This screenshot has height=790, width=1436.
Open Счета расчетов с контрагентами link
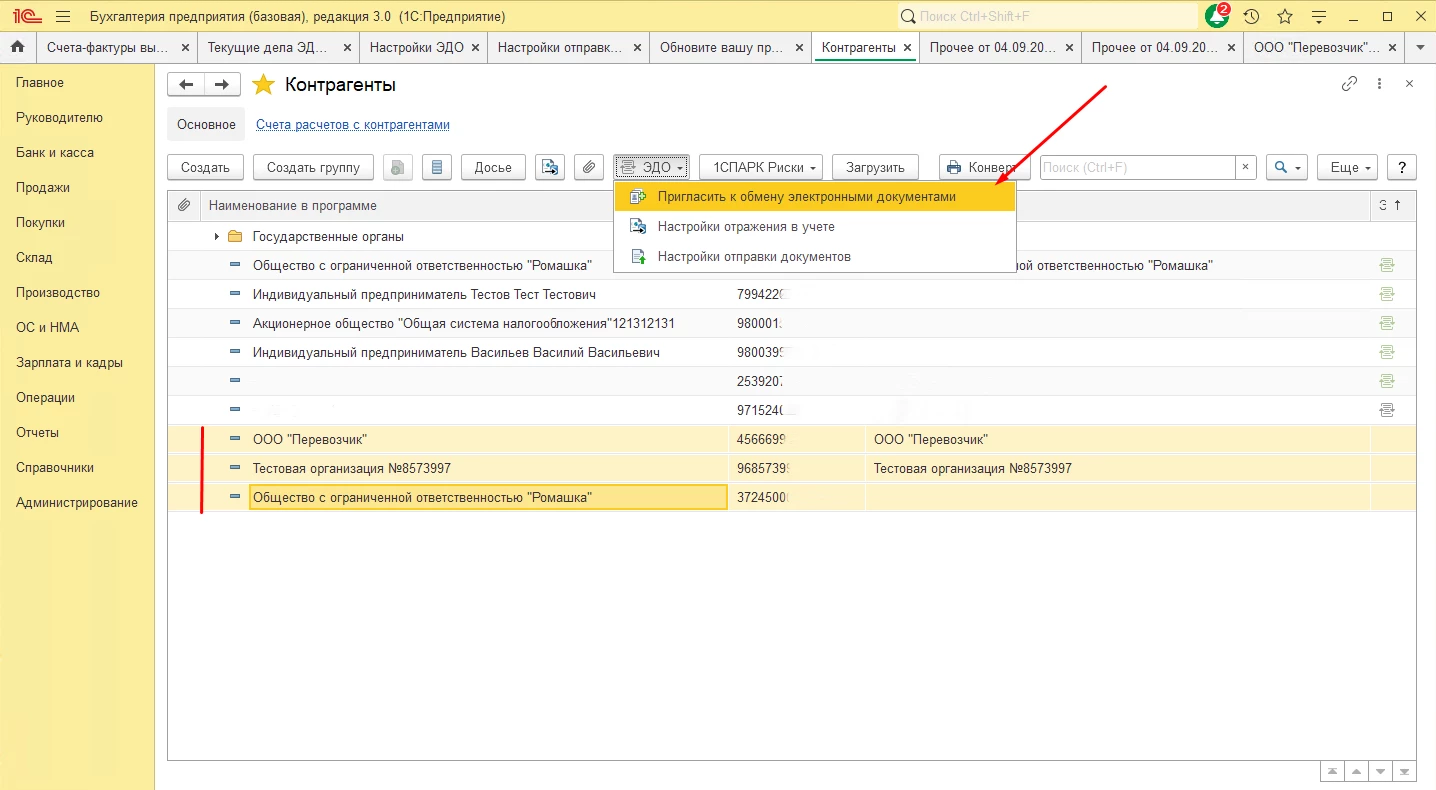tap(352, 125)
